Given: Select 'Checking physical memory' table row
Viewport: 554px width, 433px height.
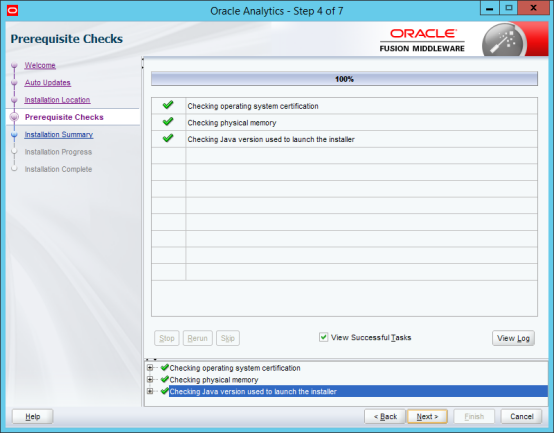Looking at the screenshot, I should pyautogui.click(x=344, y=122).
